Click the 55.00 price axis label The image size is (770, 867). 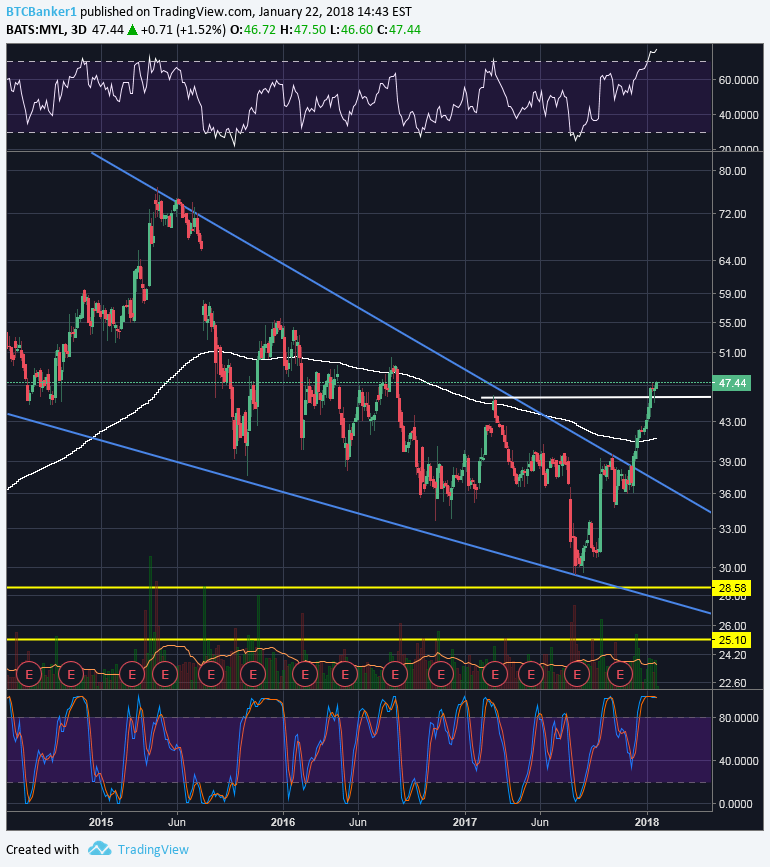[x=732, y=323]
